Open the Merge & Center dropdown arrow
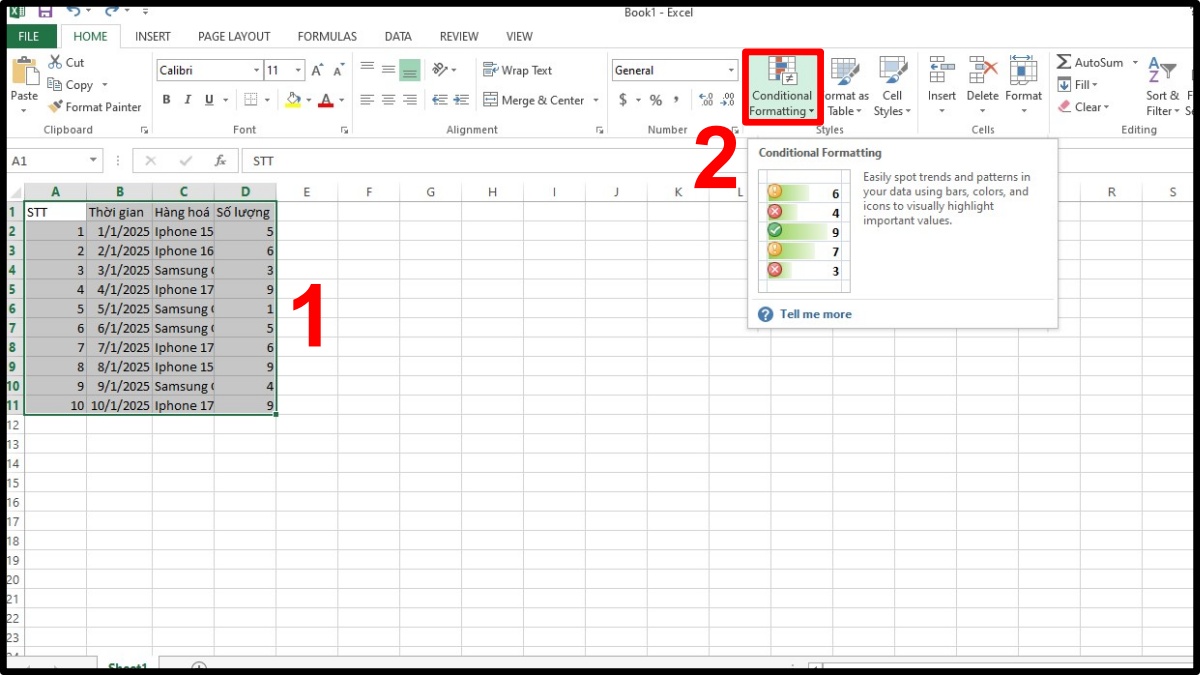 [x=596, y=100]
